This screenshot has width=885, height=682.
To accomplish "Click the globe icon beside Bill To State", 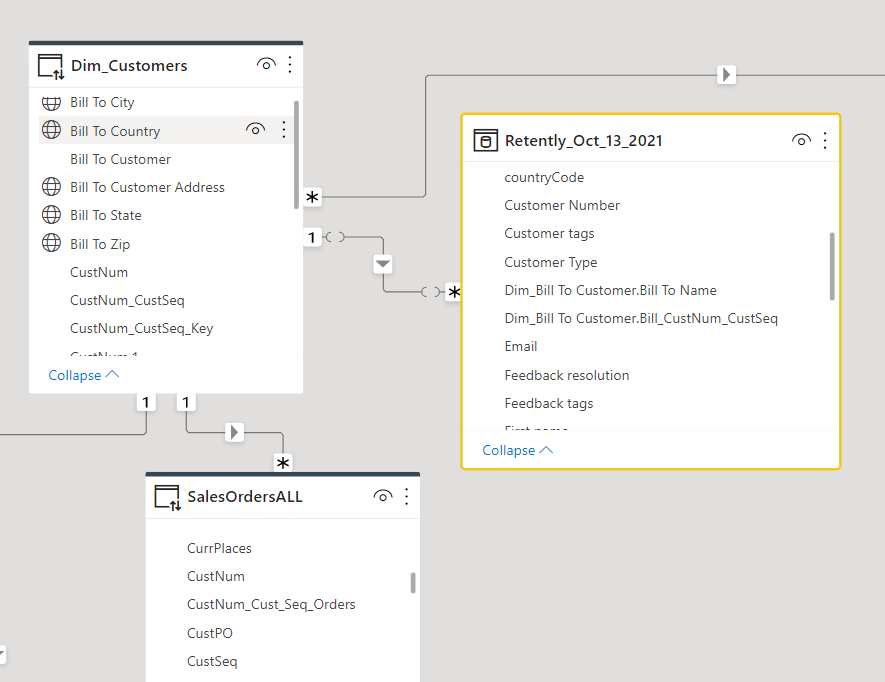I will (x=51, y=215).
